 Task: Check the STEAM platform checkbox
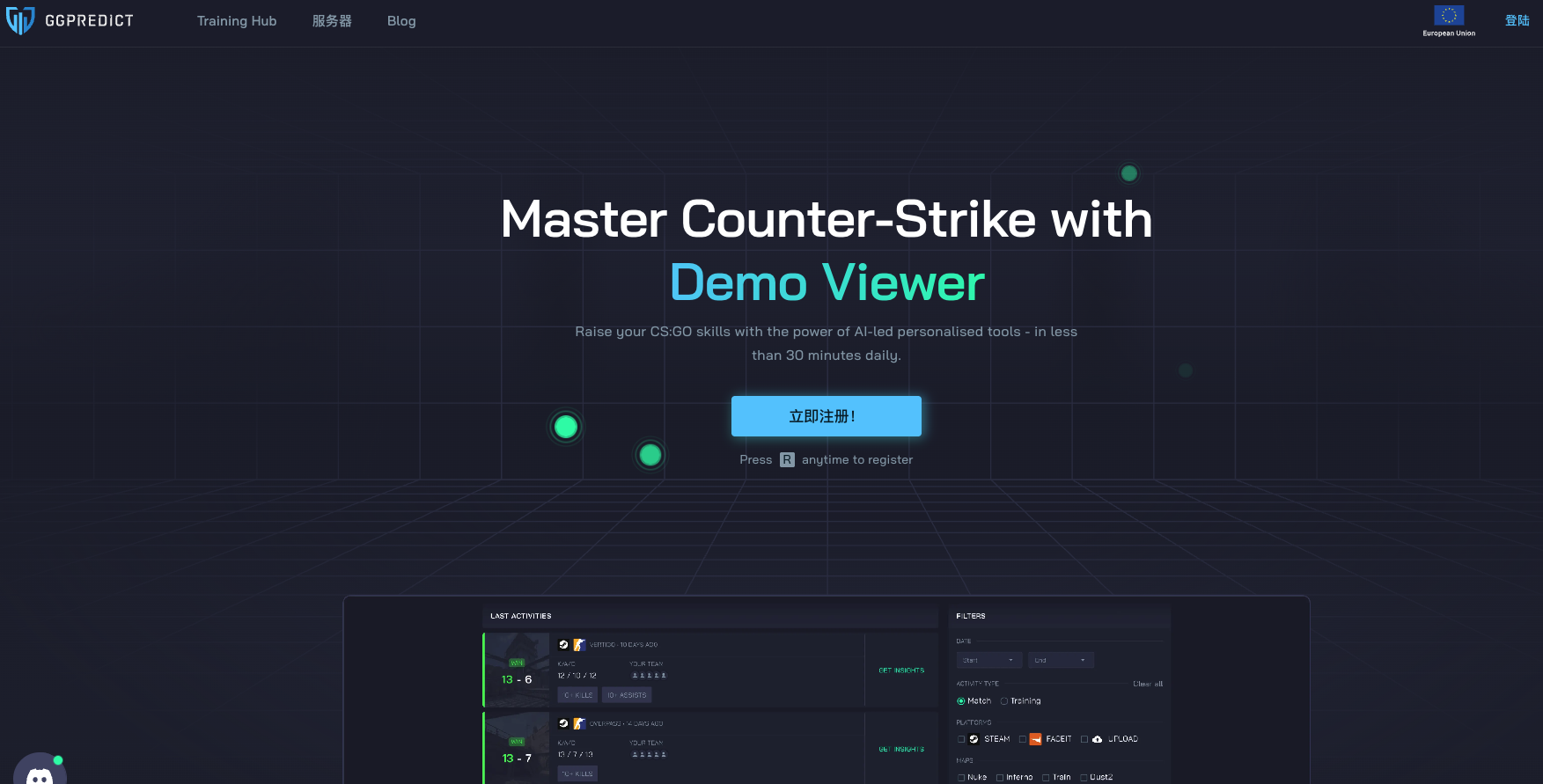(x=961, y=739)
